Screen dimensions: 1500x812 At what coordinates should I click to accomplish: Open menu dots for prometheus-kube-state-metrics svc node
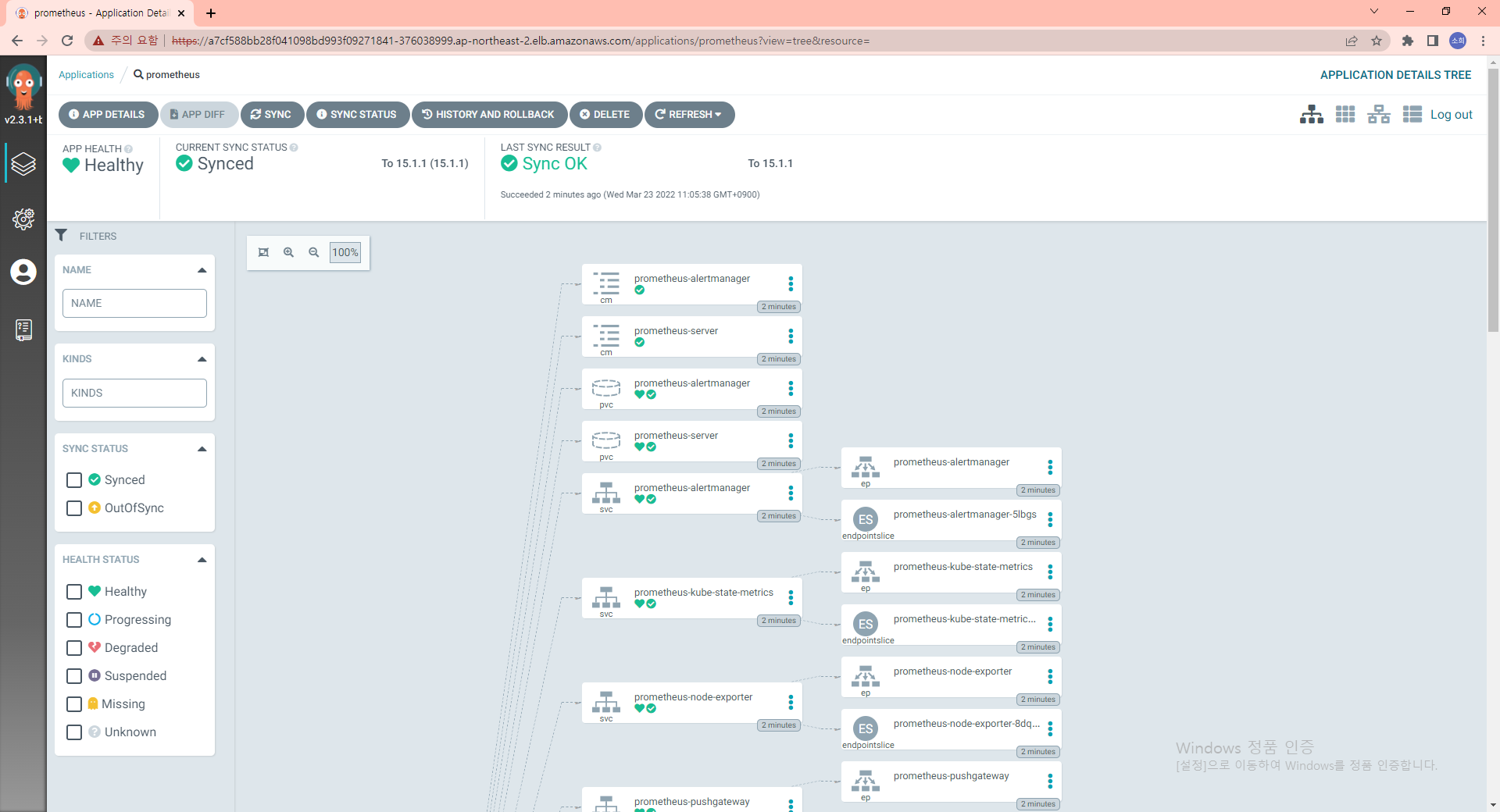click(791, 597)
